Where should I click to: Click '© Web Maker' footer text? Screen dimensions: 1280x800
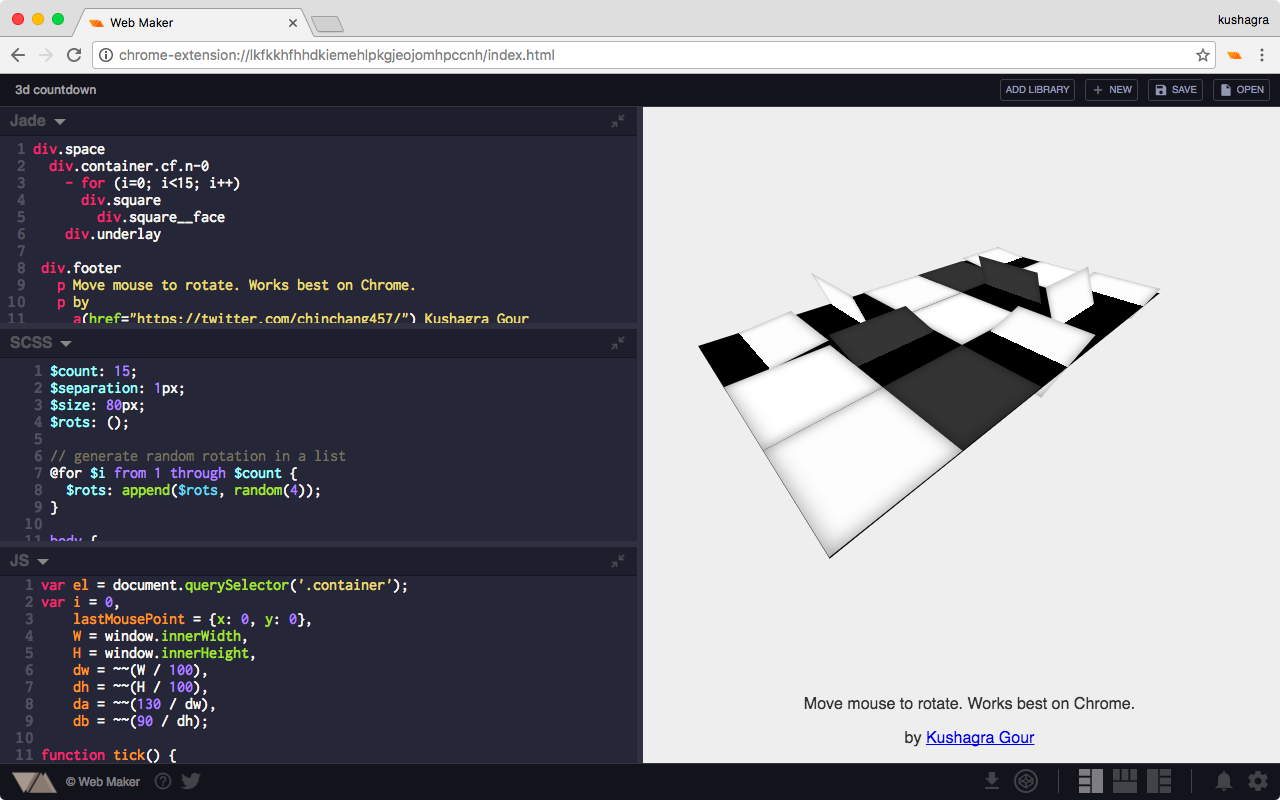(x=103, y=782)
